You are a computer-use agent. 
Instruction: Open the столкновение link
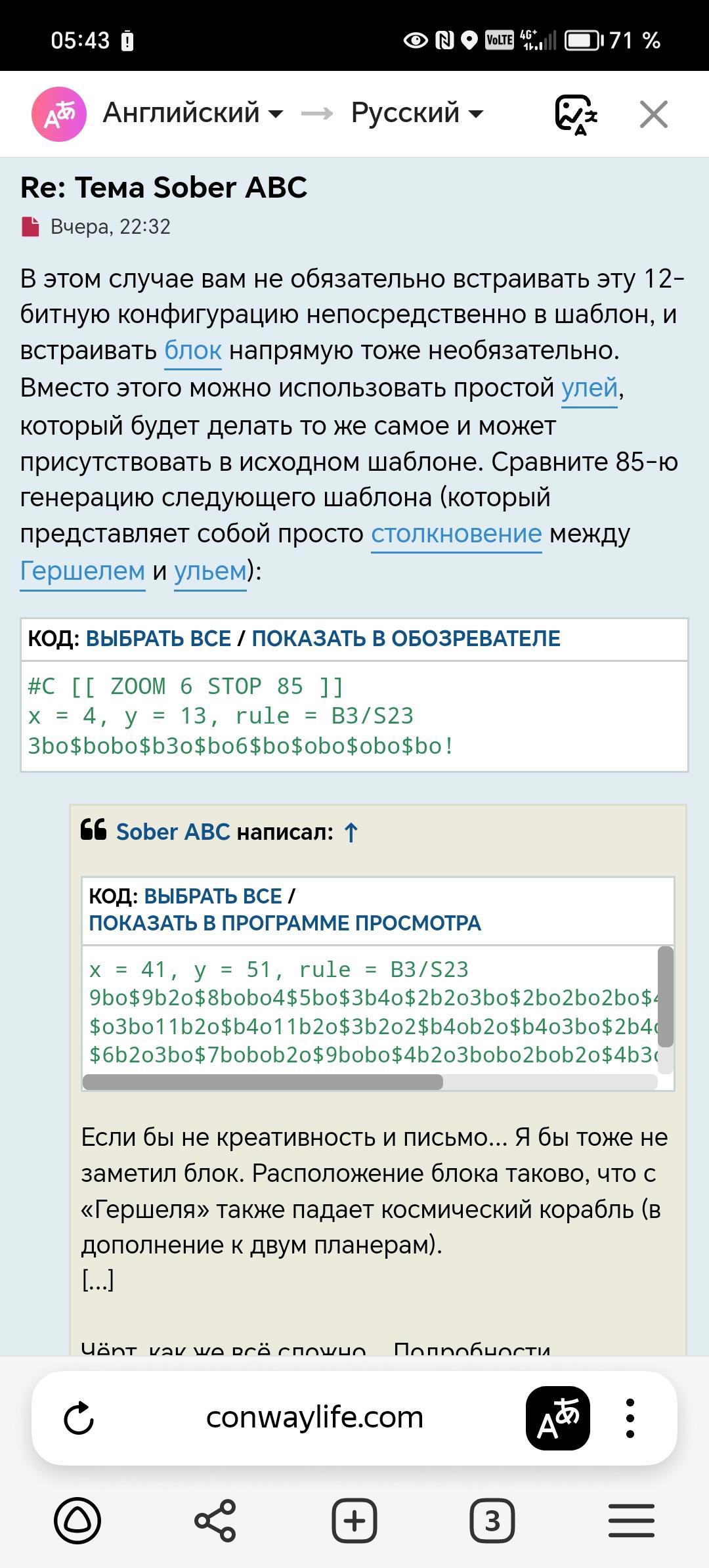click(x=456, y=534)
